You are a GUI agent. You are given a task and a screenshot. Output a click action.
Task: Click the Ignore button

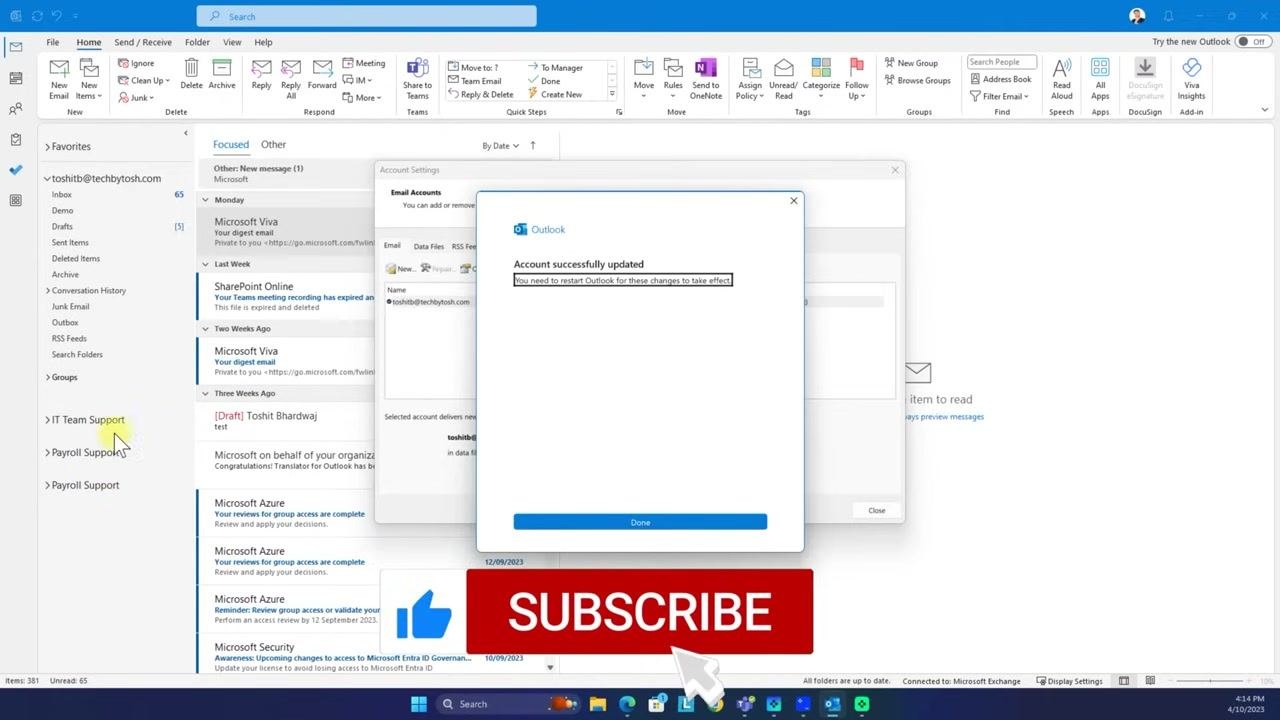pos(136,63)
